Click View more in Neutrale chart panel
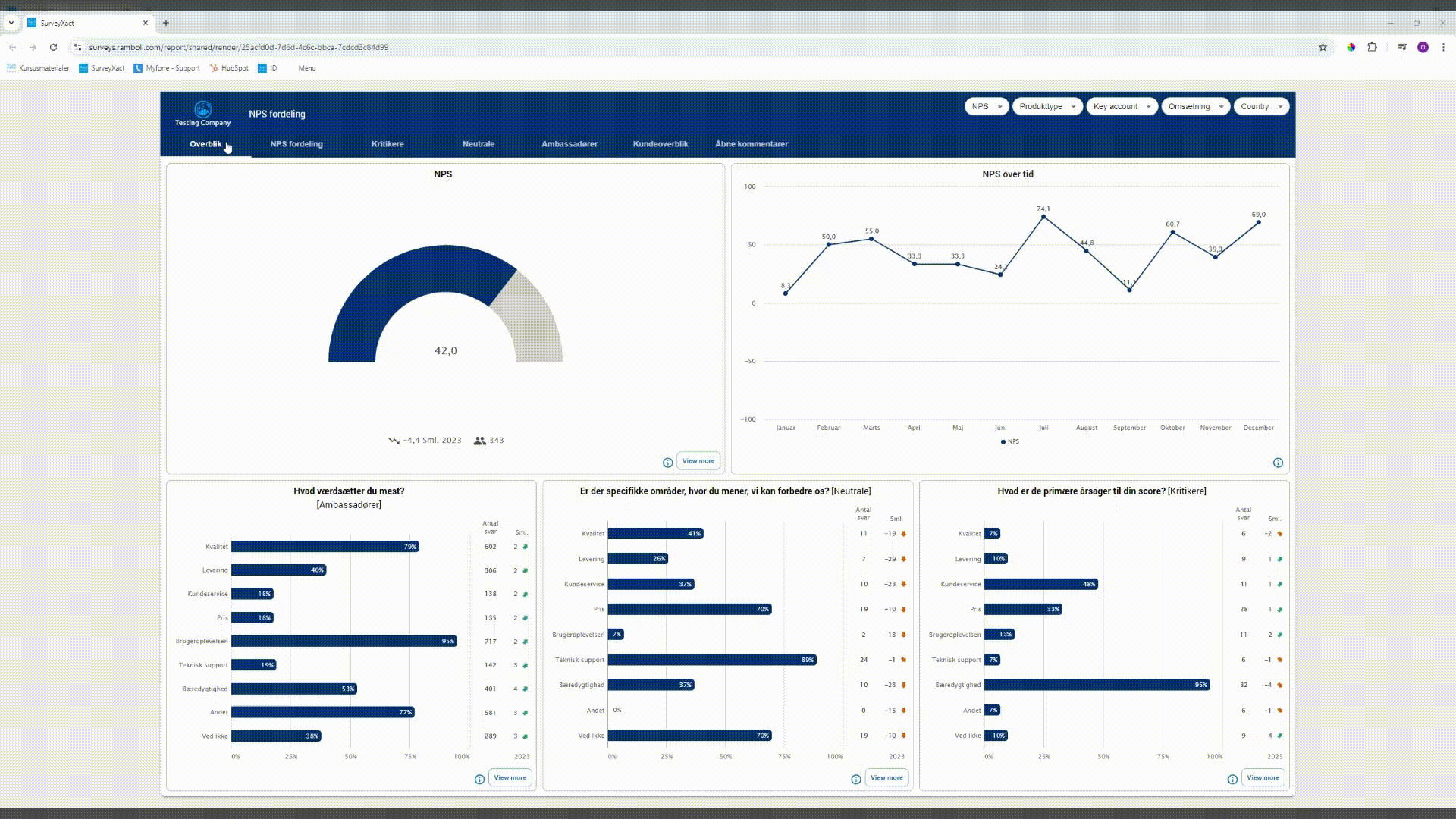This screenshot has height=819, width=1456. (886, 778)
